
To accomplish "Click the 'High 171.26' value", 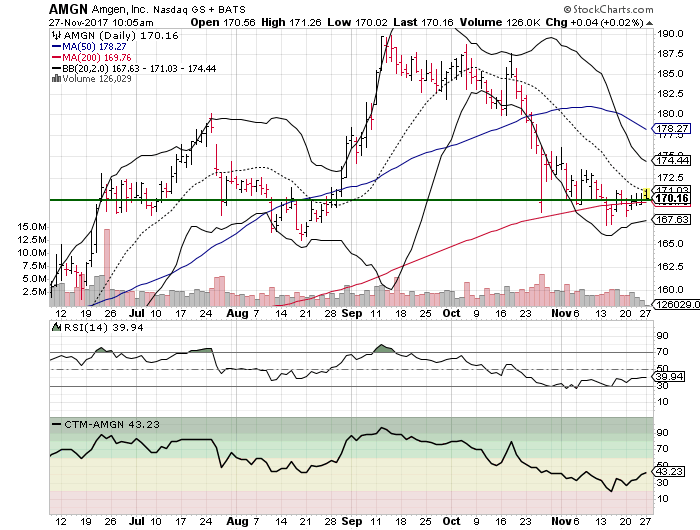I will [291, 22].
